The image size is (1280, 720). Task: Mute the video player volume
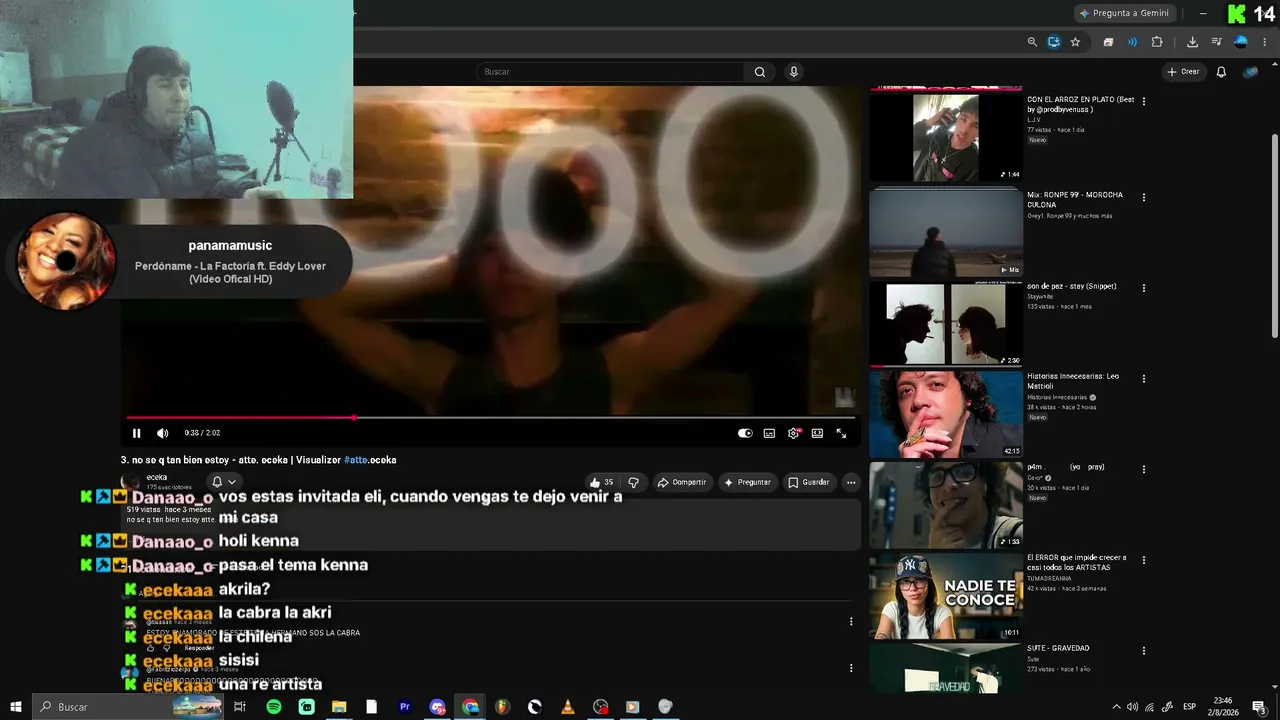pyautogui.click(x=162, y=433)
